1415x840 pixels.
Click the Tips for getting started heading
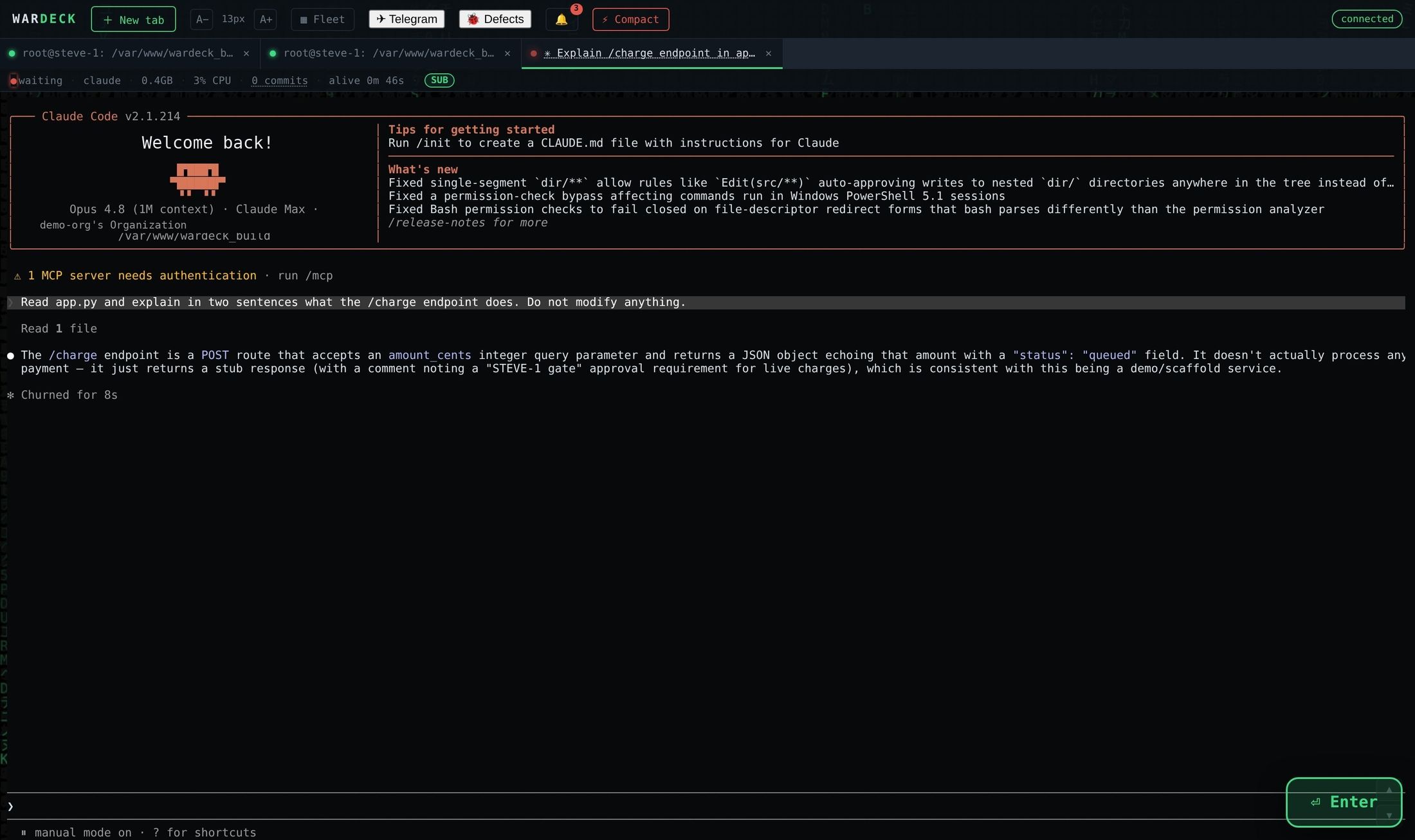[471, 129]
